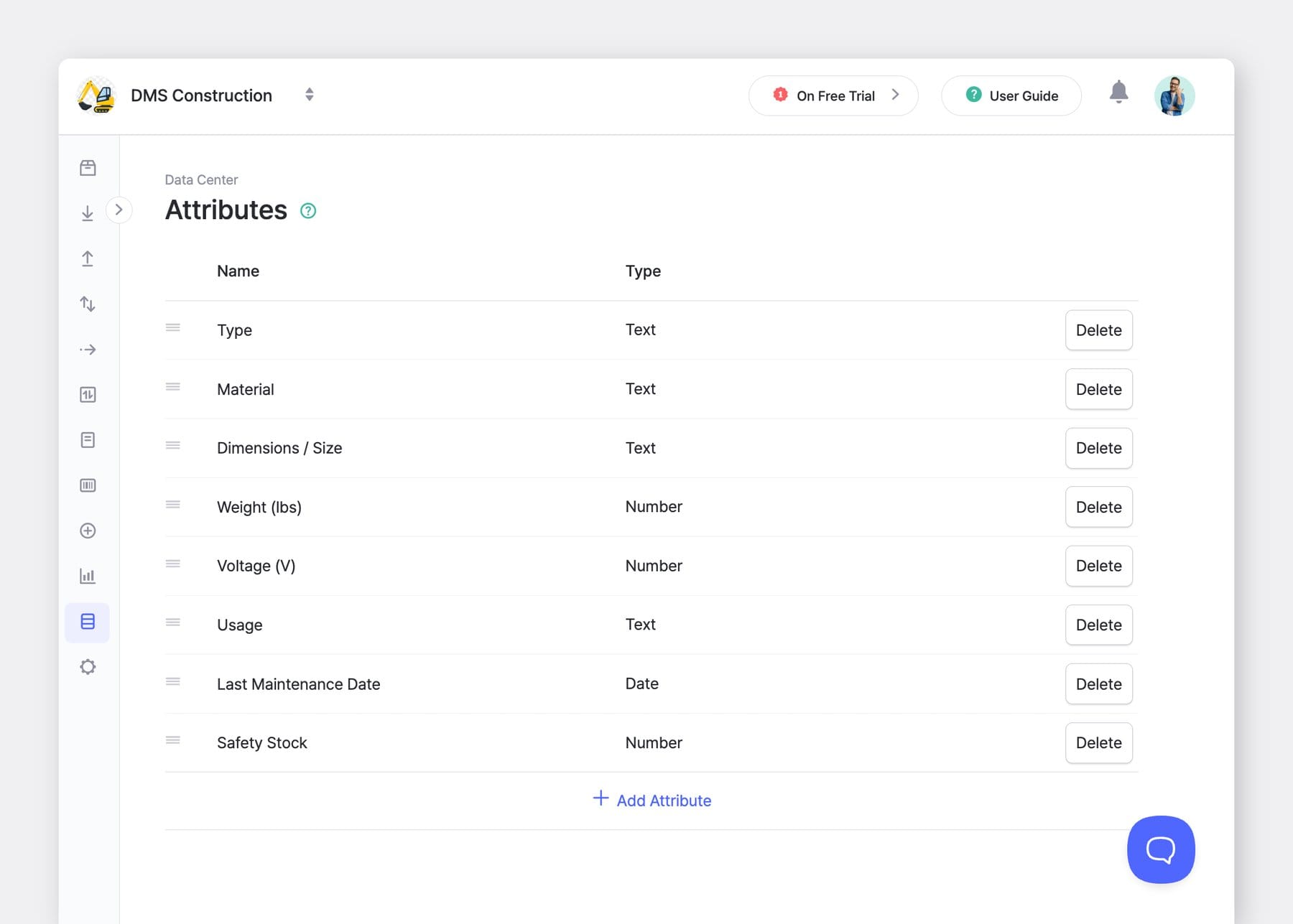Open the User Guide
Screen dimensions: 1293x924
[x=1011, y=95]
